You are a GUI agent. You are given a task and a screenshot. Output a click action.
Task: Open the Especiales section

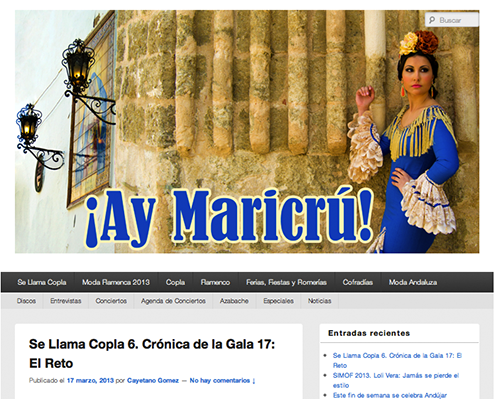[x=278, y=301]
